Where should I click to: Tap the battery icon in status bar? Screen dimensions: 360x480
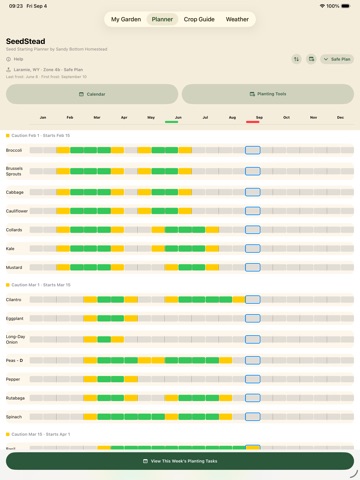(346, 6)
